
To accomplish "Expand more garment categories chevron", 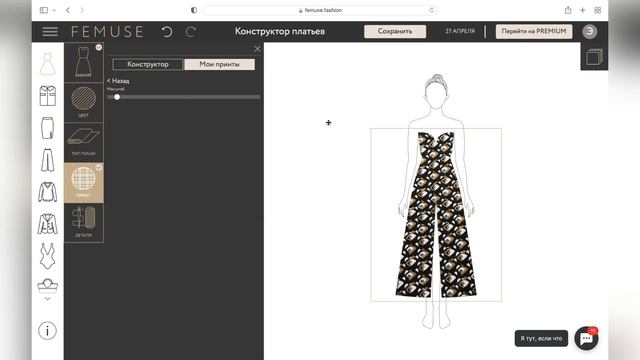I will [48, 299].
